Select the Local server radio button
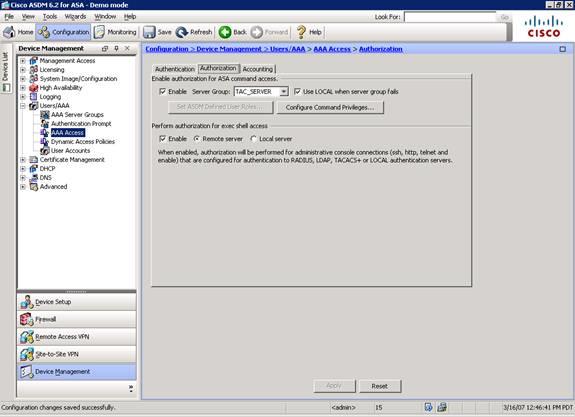 (253, 139)
